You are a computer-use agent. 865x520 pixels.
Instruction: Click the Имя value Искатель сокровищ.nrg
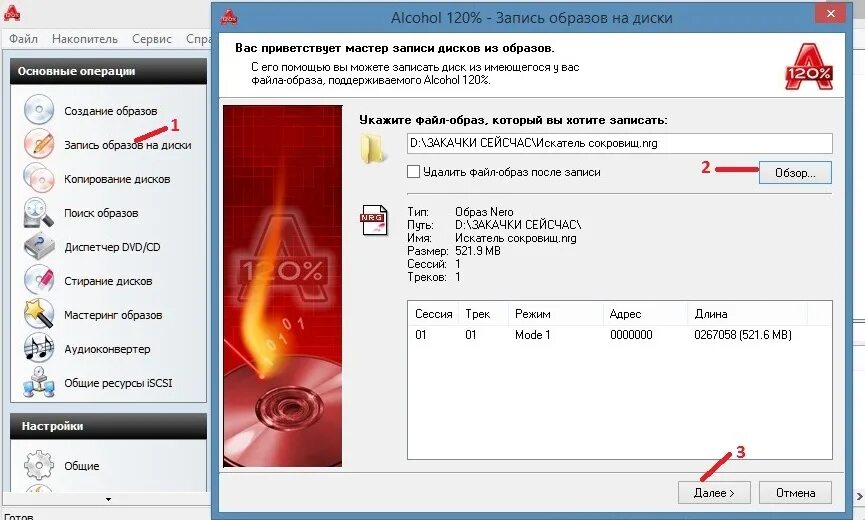tap(515, 238)
